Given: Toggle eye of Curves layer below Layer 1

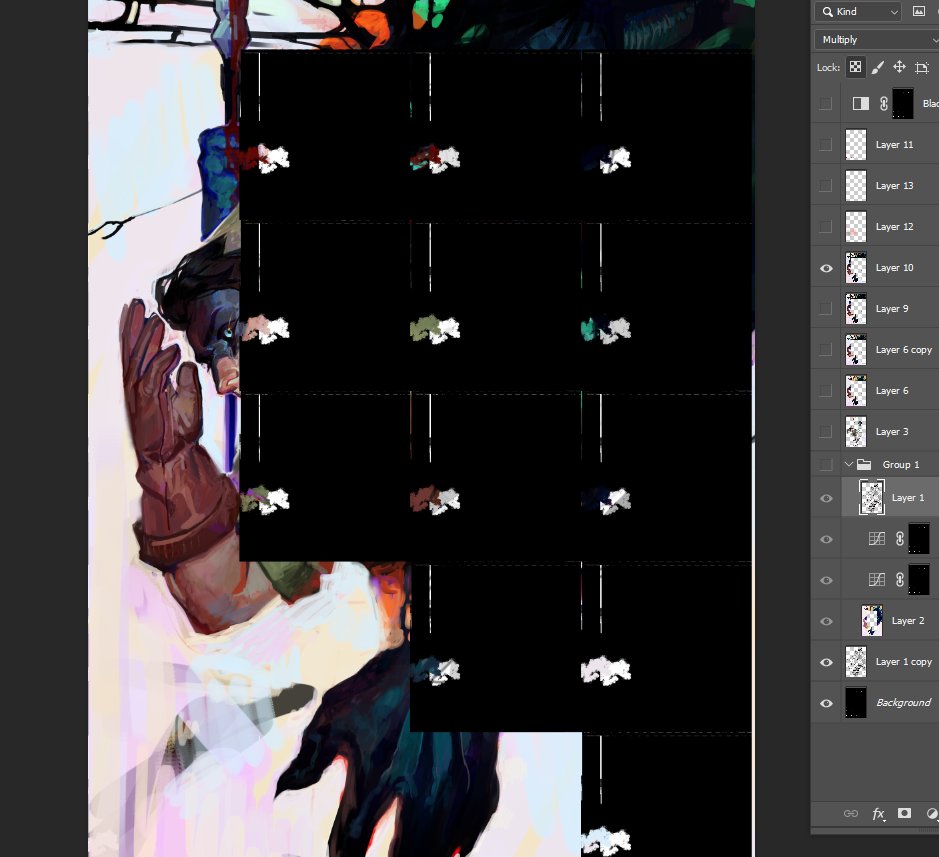Looking at the screenshot, I should [826, 538].
